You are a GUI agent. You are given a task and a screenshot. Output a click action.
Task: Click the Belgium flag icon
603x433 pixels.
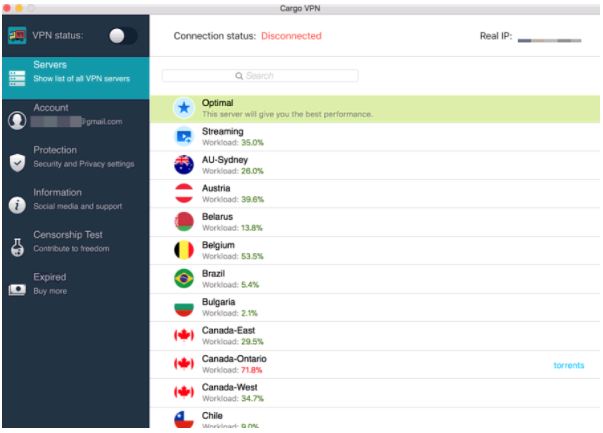[184, 250]
